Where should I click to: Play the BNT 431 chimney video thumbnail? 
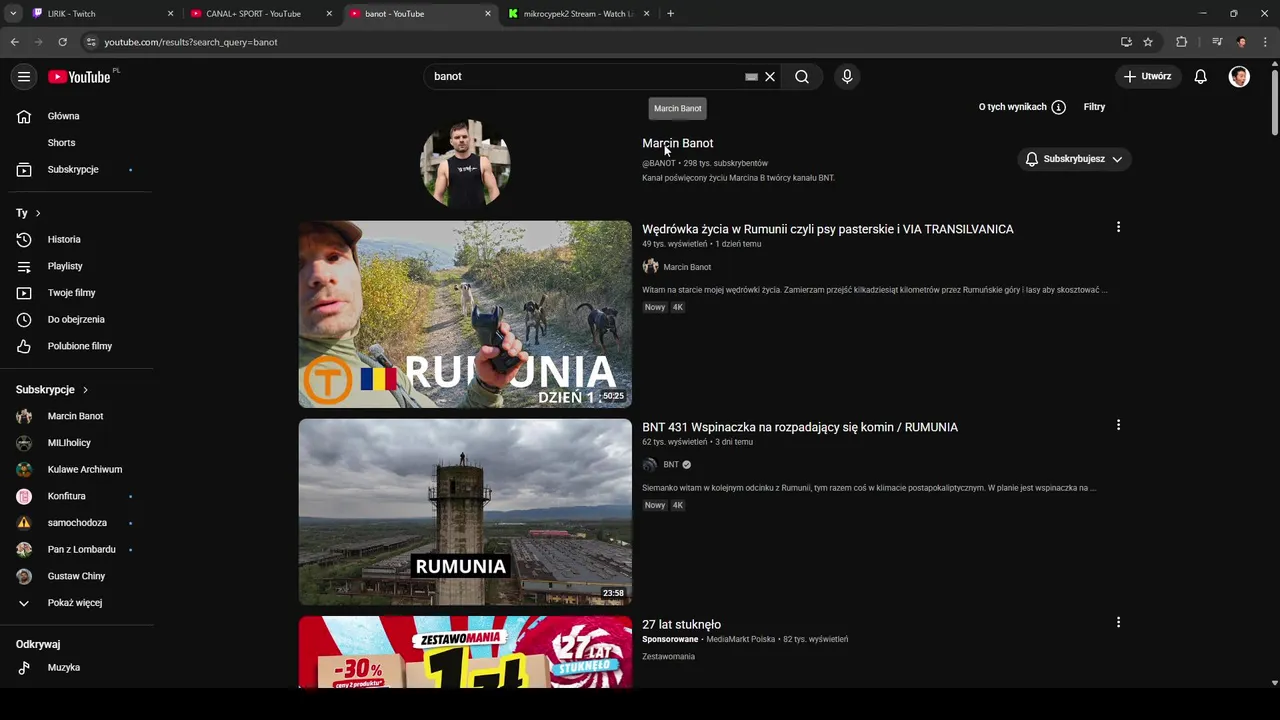point(465,512)
